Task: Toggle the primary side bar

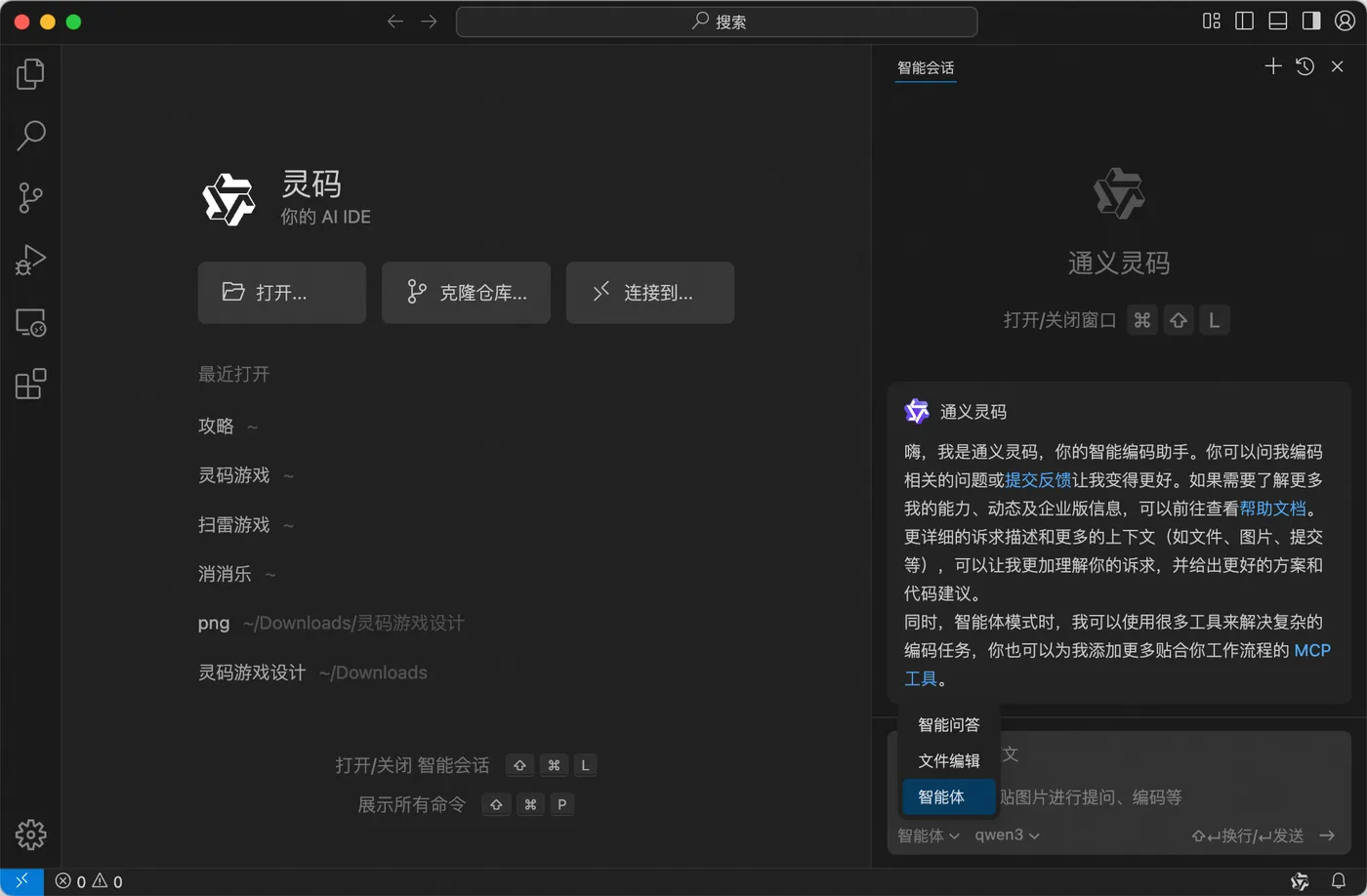Action: (x=1244, y=21)
